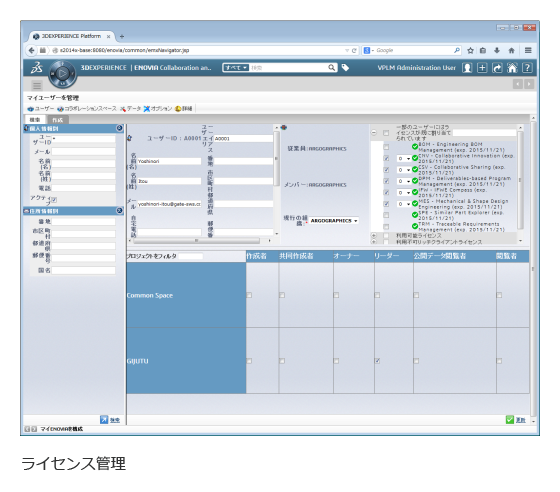Uncheck the DPM Deliverables-based Program license box
Image resolution: width=560 pixels, height=492 pixels.
pos(386,181)
